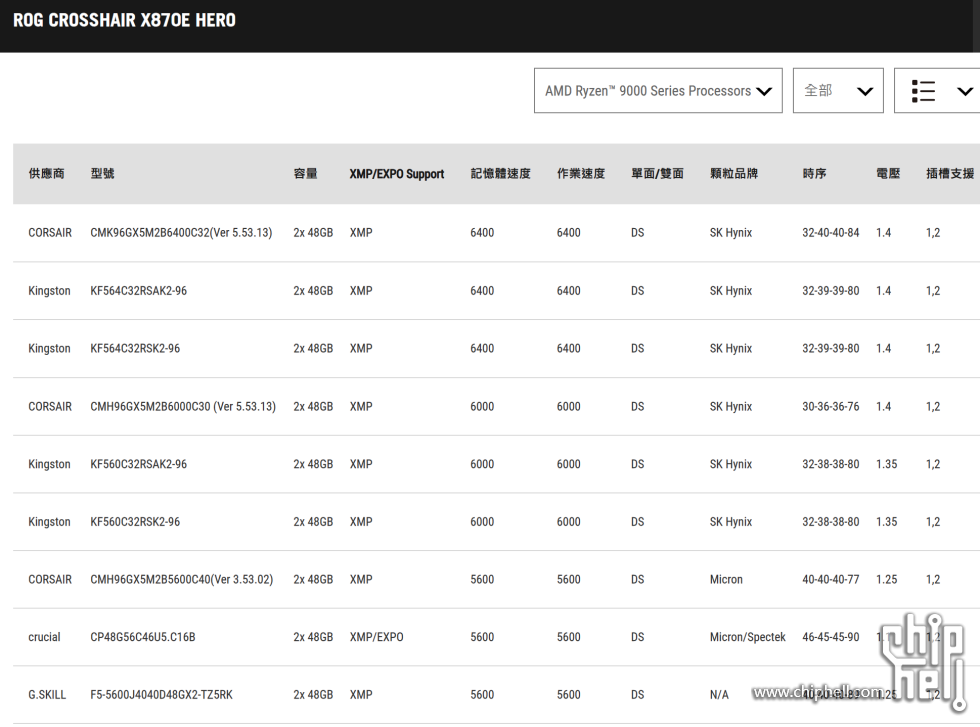Screen dimensions: 980x727
Task: Click the 單面/雙面 column header
Action: coord(658,173)
